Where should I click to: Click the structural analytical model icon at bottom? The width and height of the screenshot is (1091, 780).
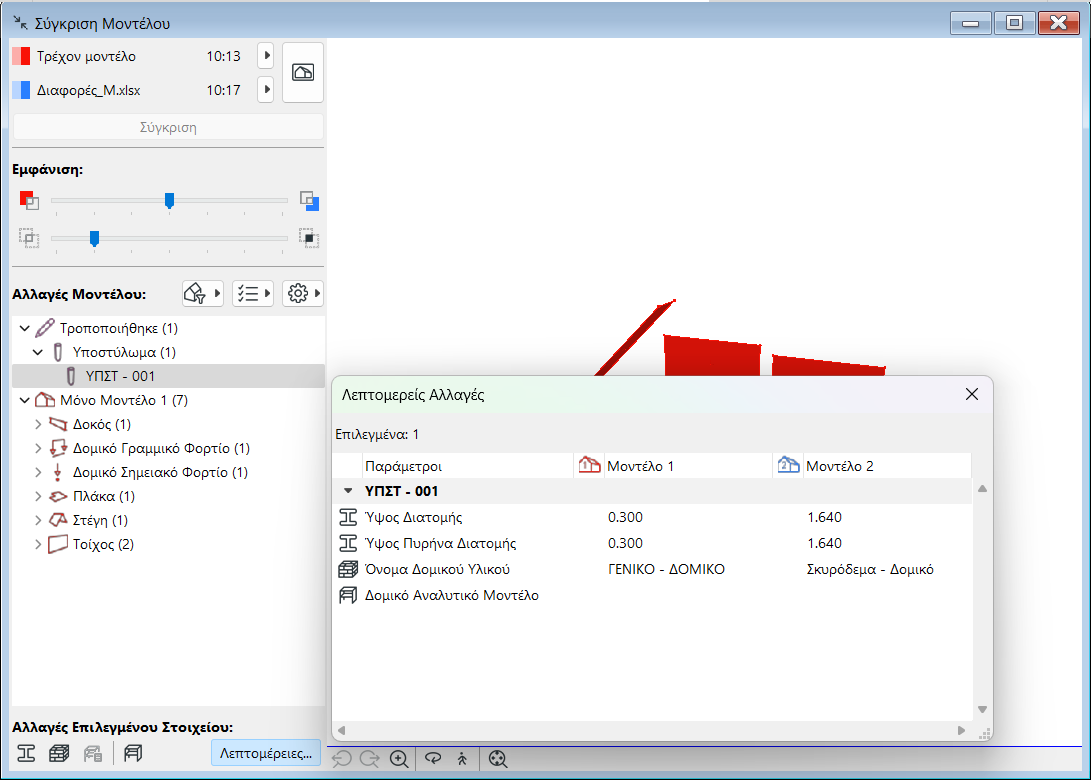pos(133,754)
